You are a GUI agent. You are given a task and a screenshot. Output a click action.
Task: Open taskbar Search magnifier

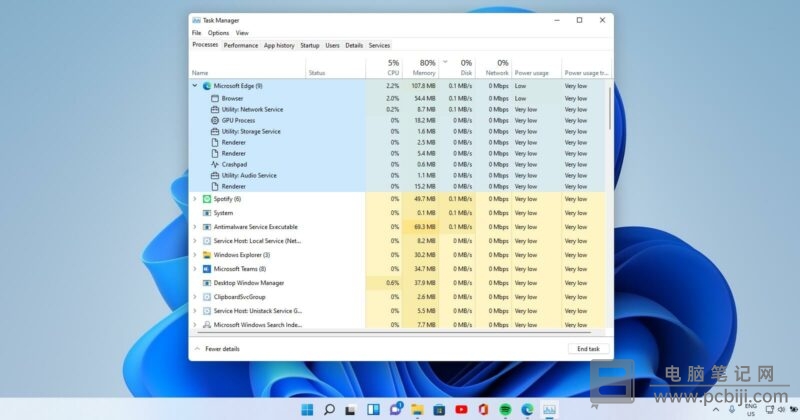(329, 409)
